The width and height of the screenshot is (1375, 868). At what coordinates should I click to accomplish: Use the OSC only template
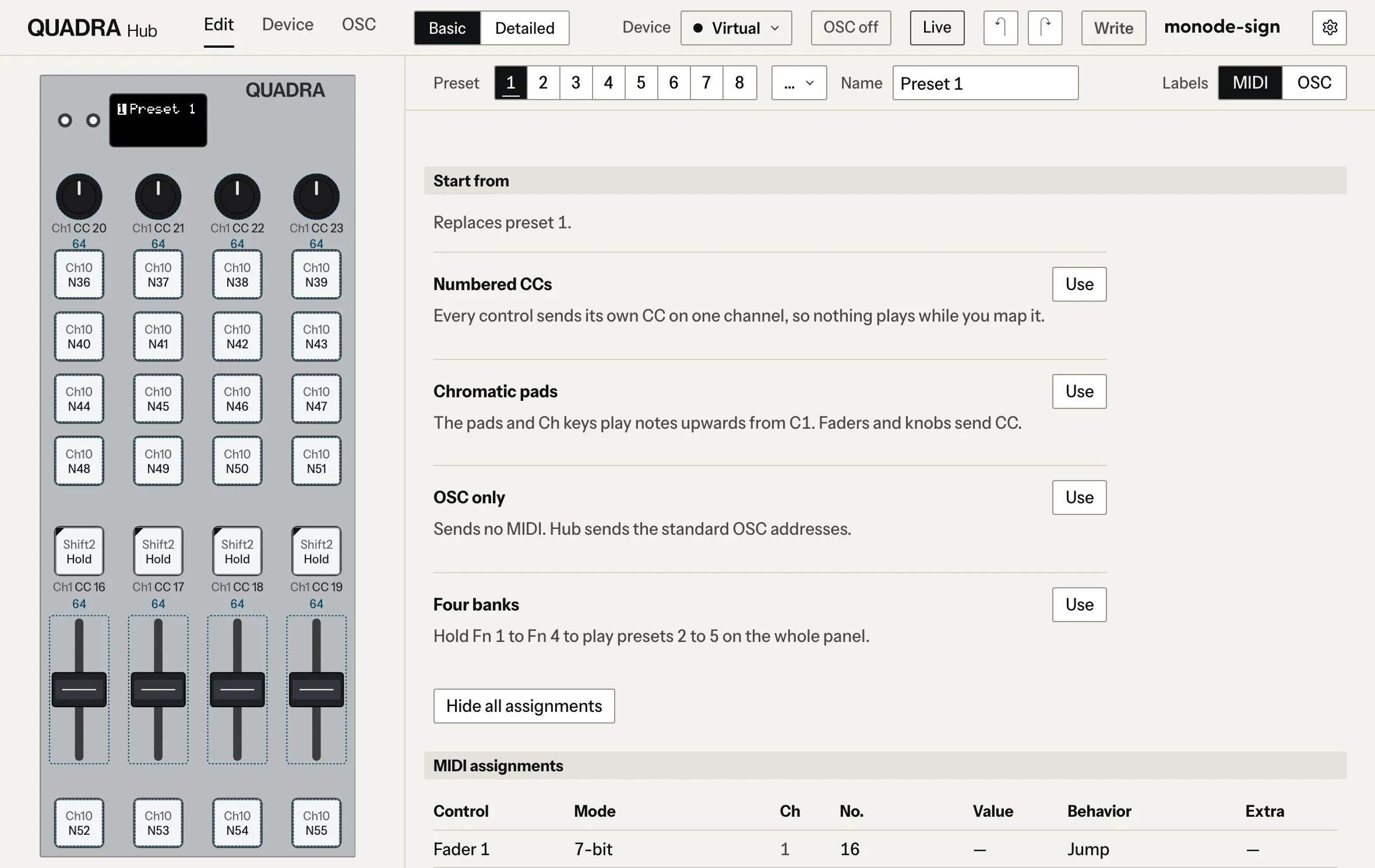tap(1079, 497)
